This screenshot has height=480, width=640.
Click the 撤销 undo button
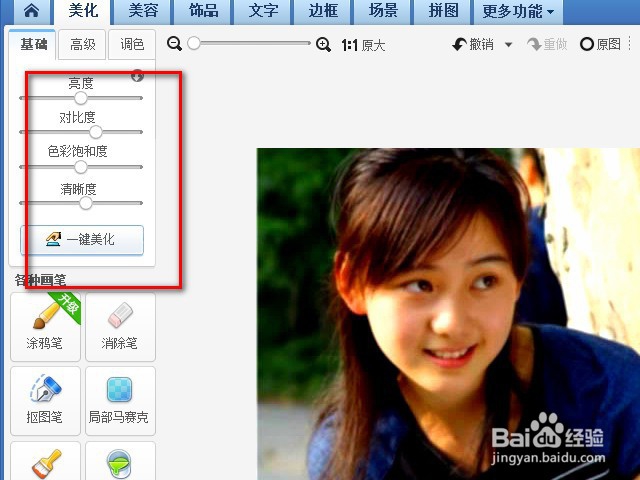(x=473, y=44)
